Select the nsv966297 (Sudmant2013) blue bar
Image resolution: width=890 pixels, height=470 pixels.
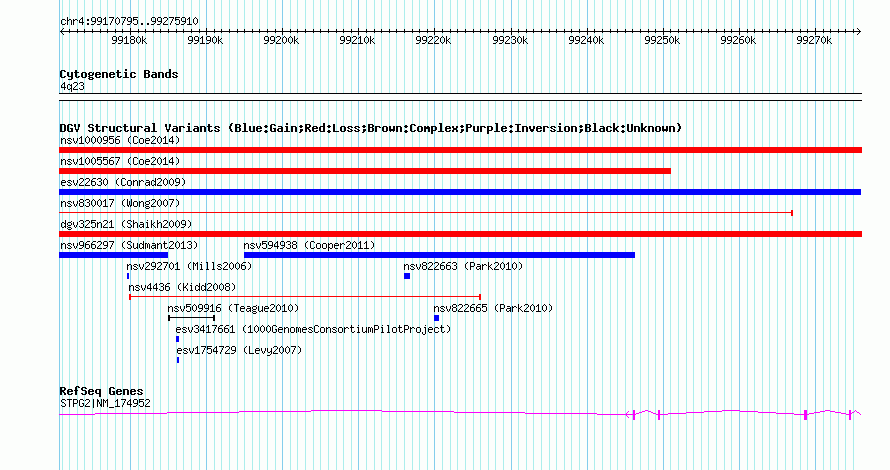pos(114,255)
